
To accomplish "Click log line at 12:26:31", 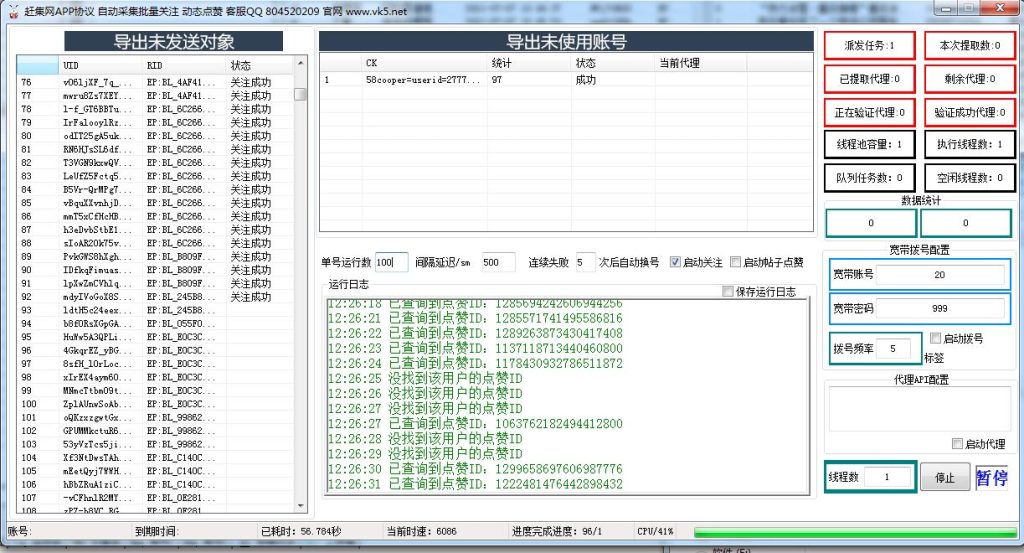I will [475, 484].
